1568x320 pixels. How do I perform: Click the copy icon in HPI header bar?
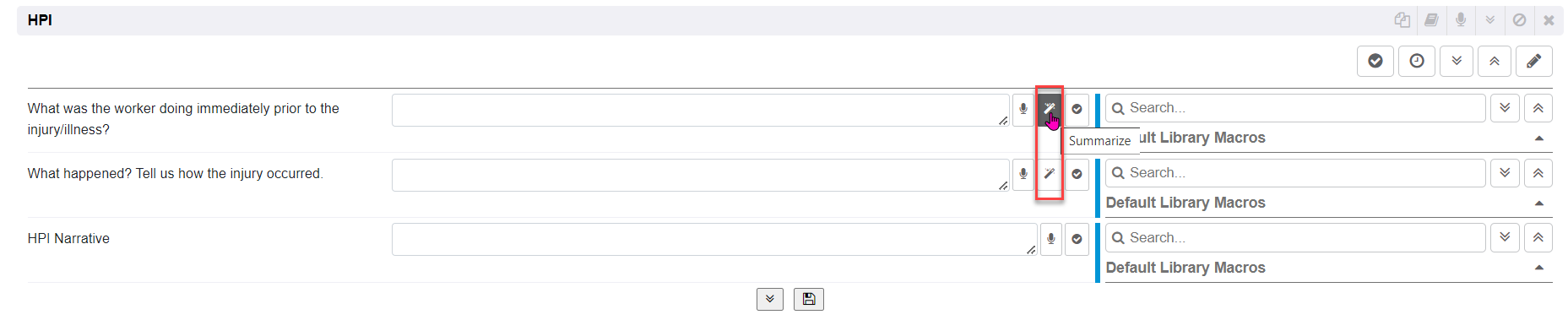pyautogui.click(x=1402, y=19)
